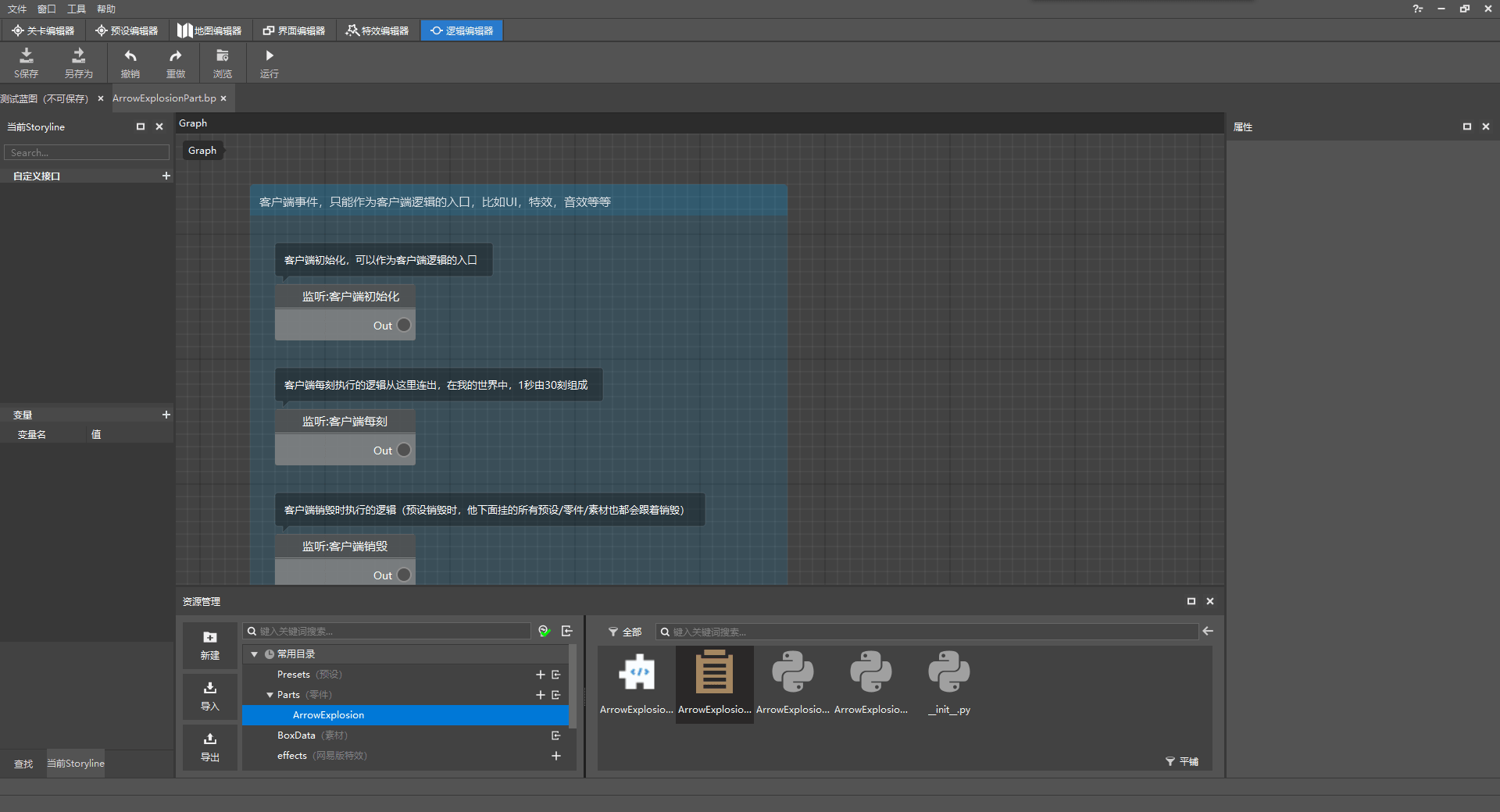Click the Save (保存) toolbar icon

click(26, 62)
